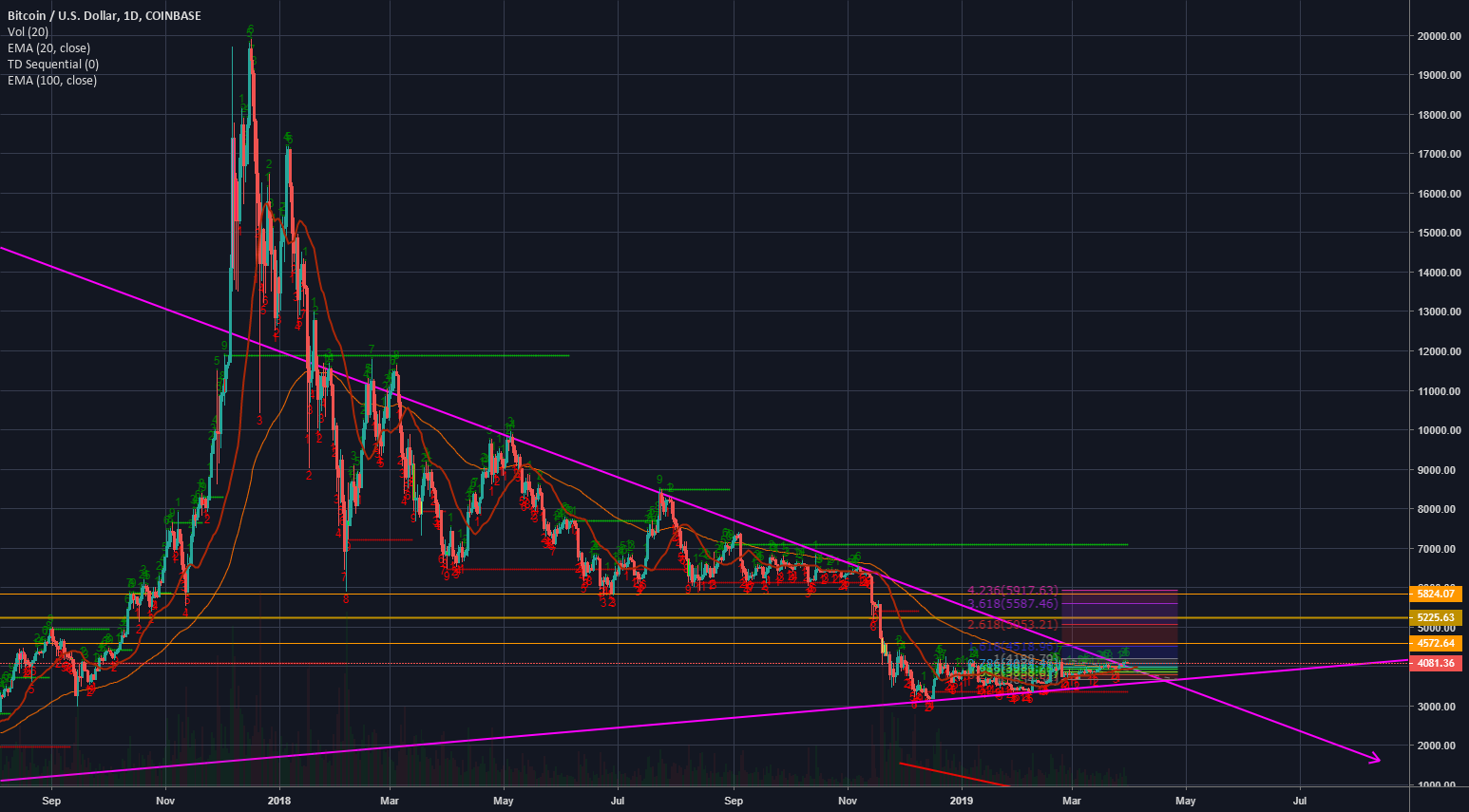
Task: Click the yellow 5225.63 price level label
Action: coord(1435,616)
